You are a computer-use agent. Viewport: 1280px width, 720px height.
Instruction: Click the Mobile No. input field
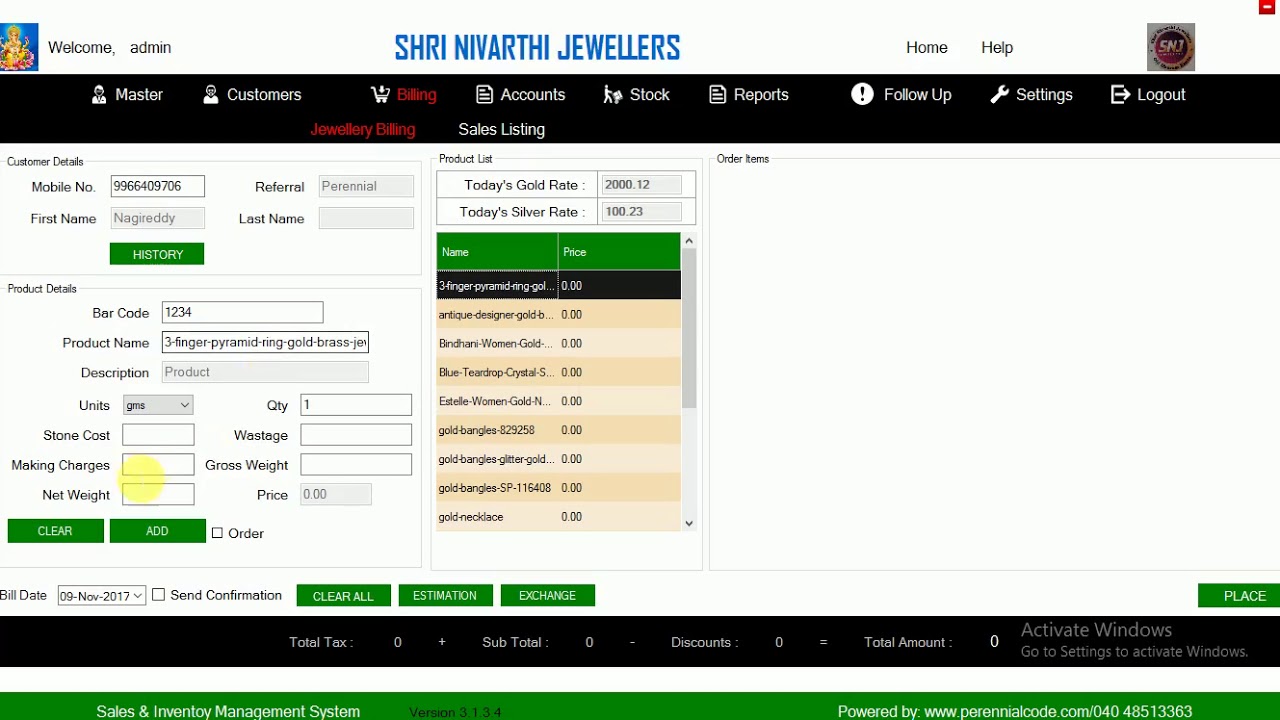coord(157,186)
